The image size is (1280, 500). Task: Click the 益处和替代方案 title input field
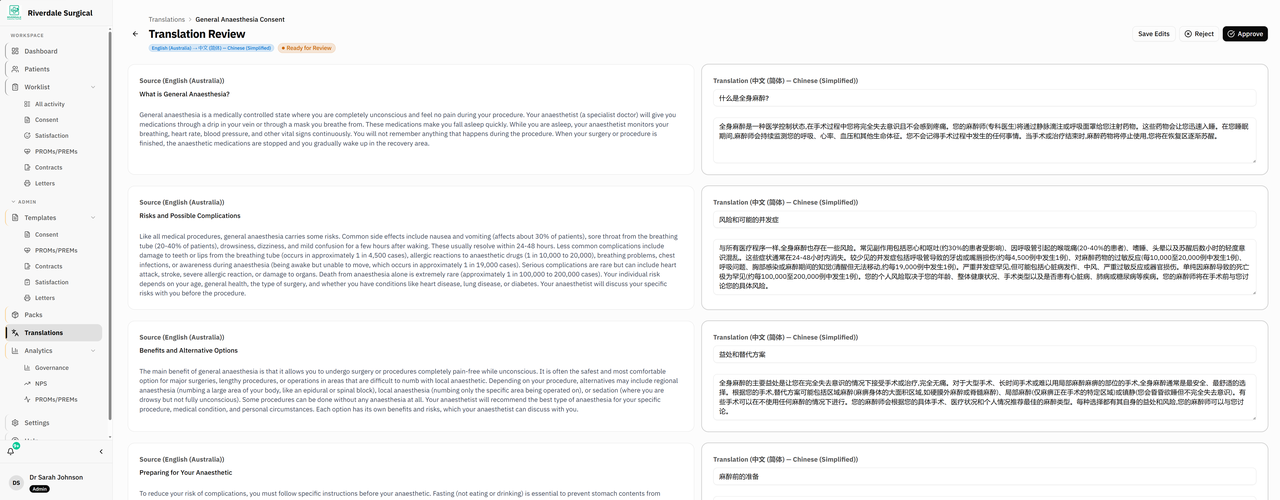coord(985,354)
